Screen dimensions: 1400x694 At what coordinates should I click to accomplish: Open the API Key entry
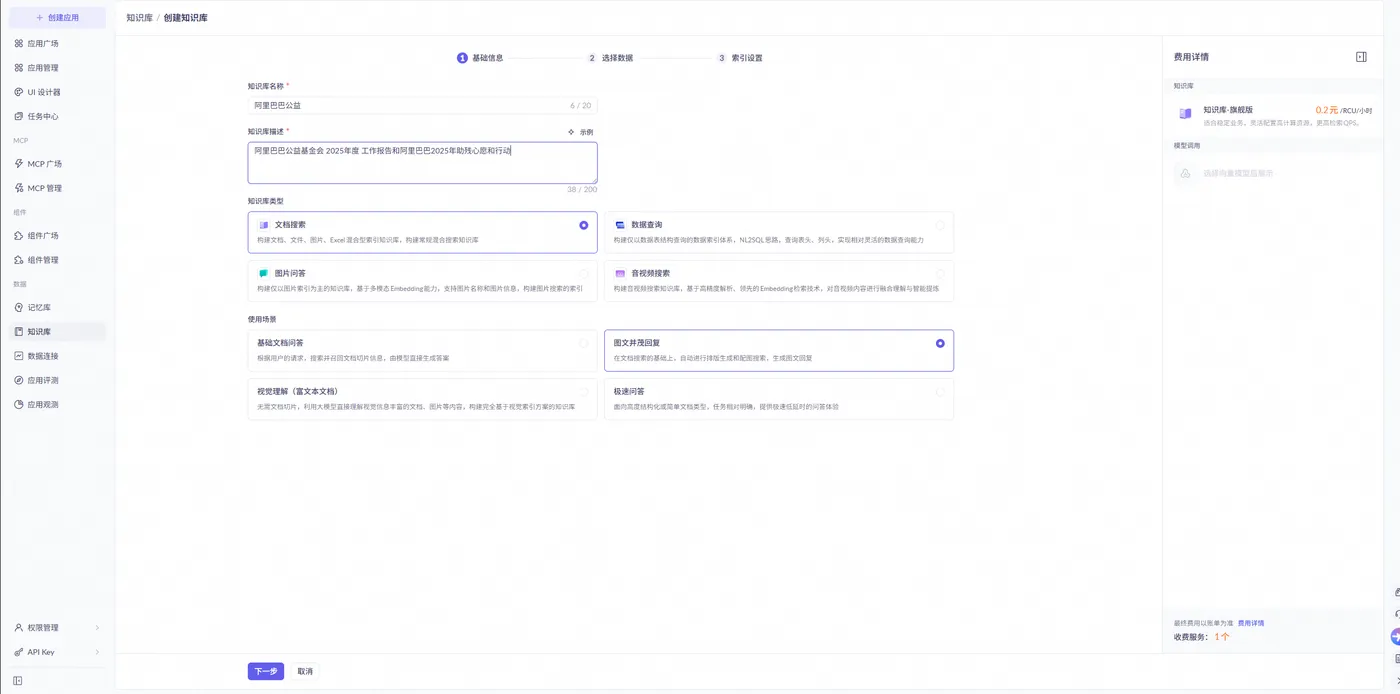tap(57, 652)
